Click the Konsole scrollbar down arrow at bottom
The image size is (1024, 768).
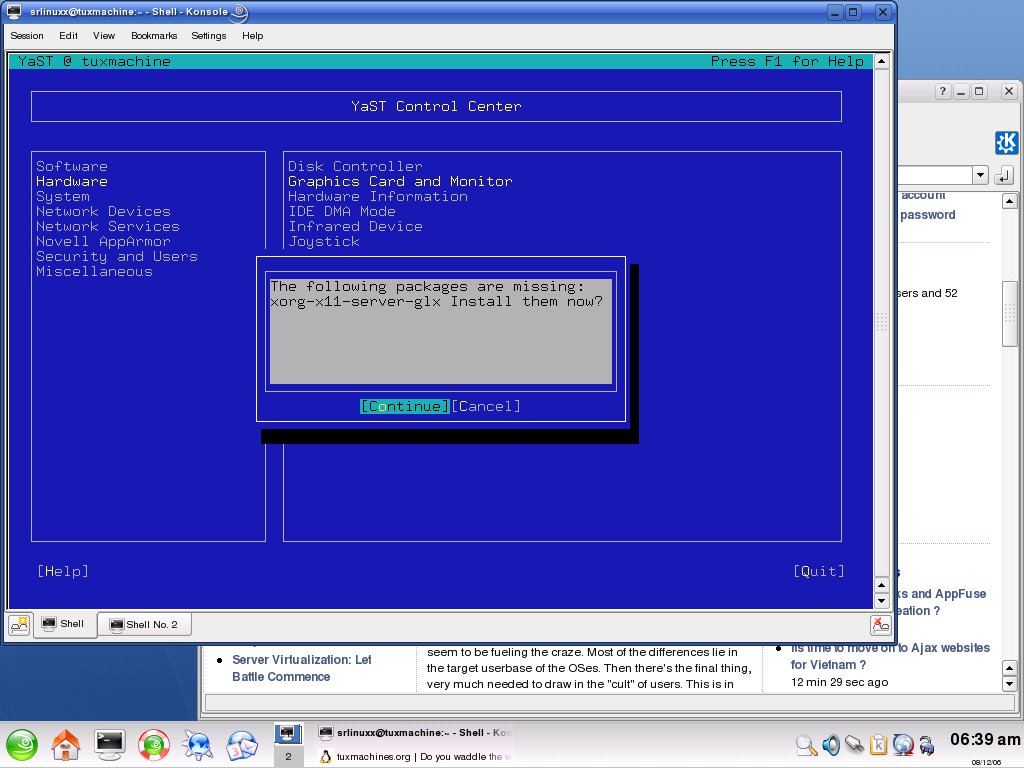click(882, 601)
